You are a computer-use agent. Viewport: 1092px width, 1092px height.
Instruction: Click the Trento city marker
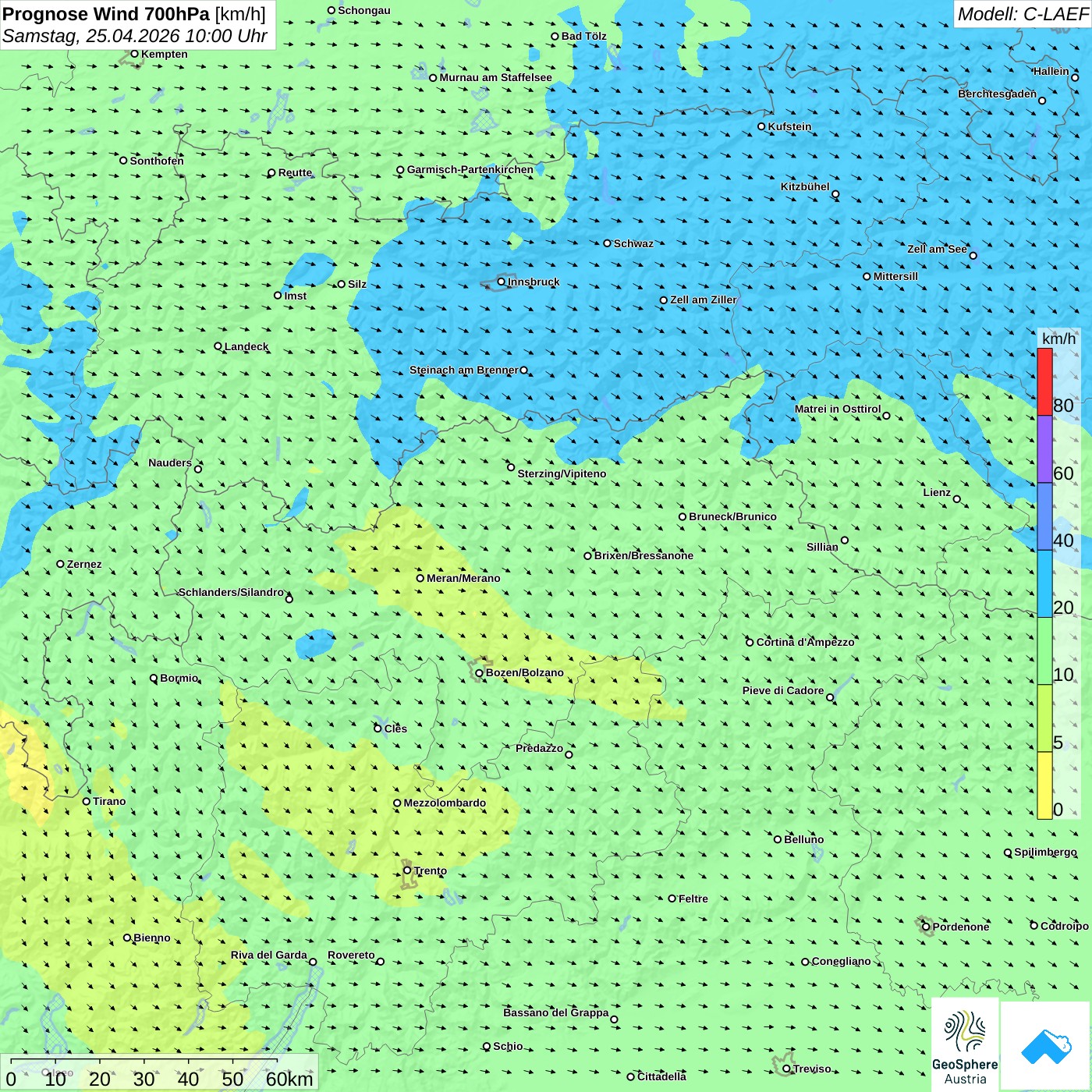pos(407,870)
